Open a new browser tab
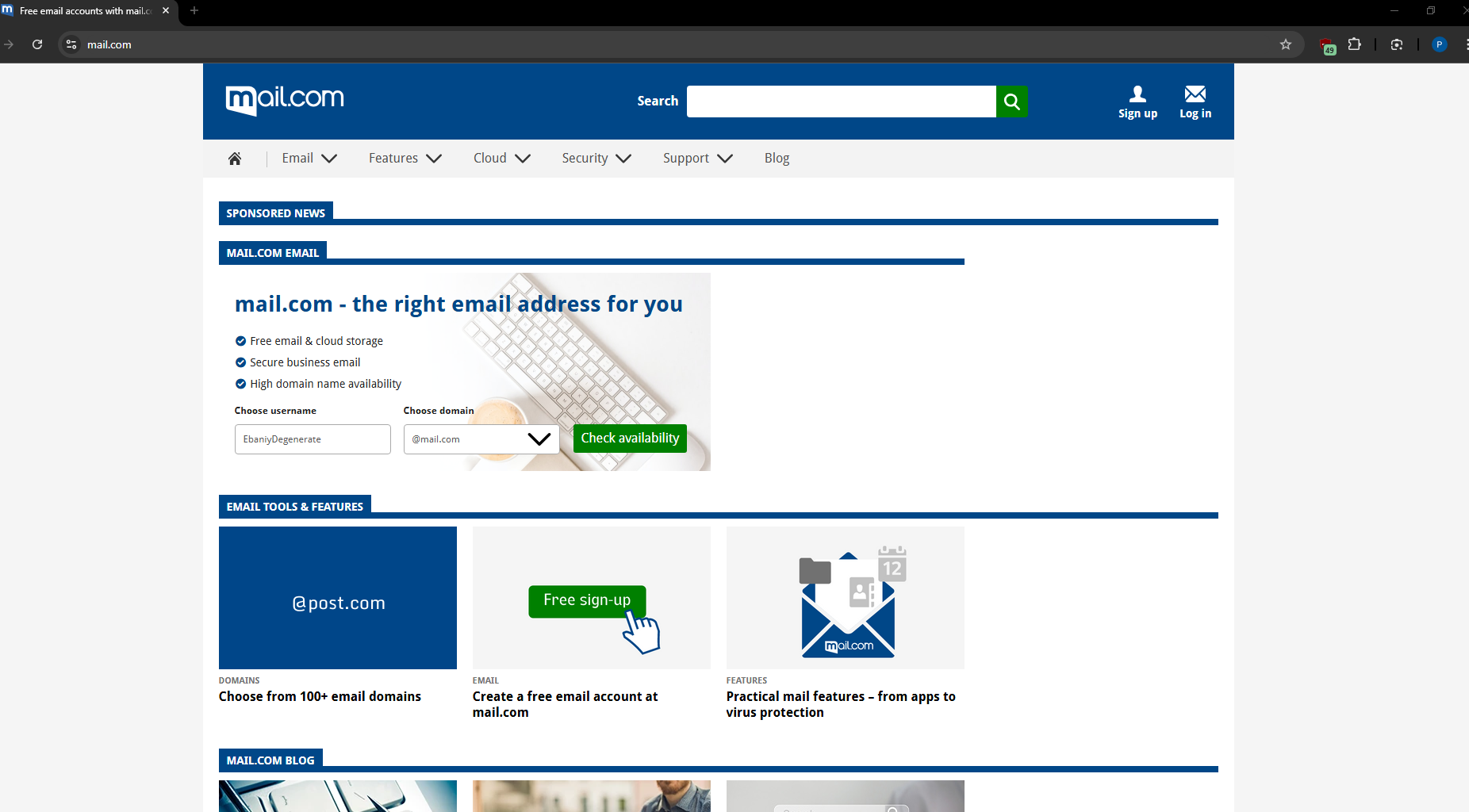Image resolution: width=1469 pixels, height=812 pixels. pos(194,11)
